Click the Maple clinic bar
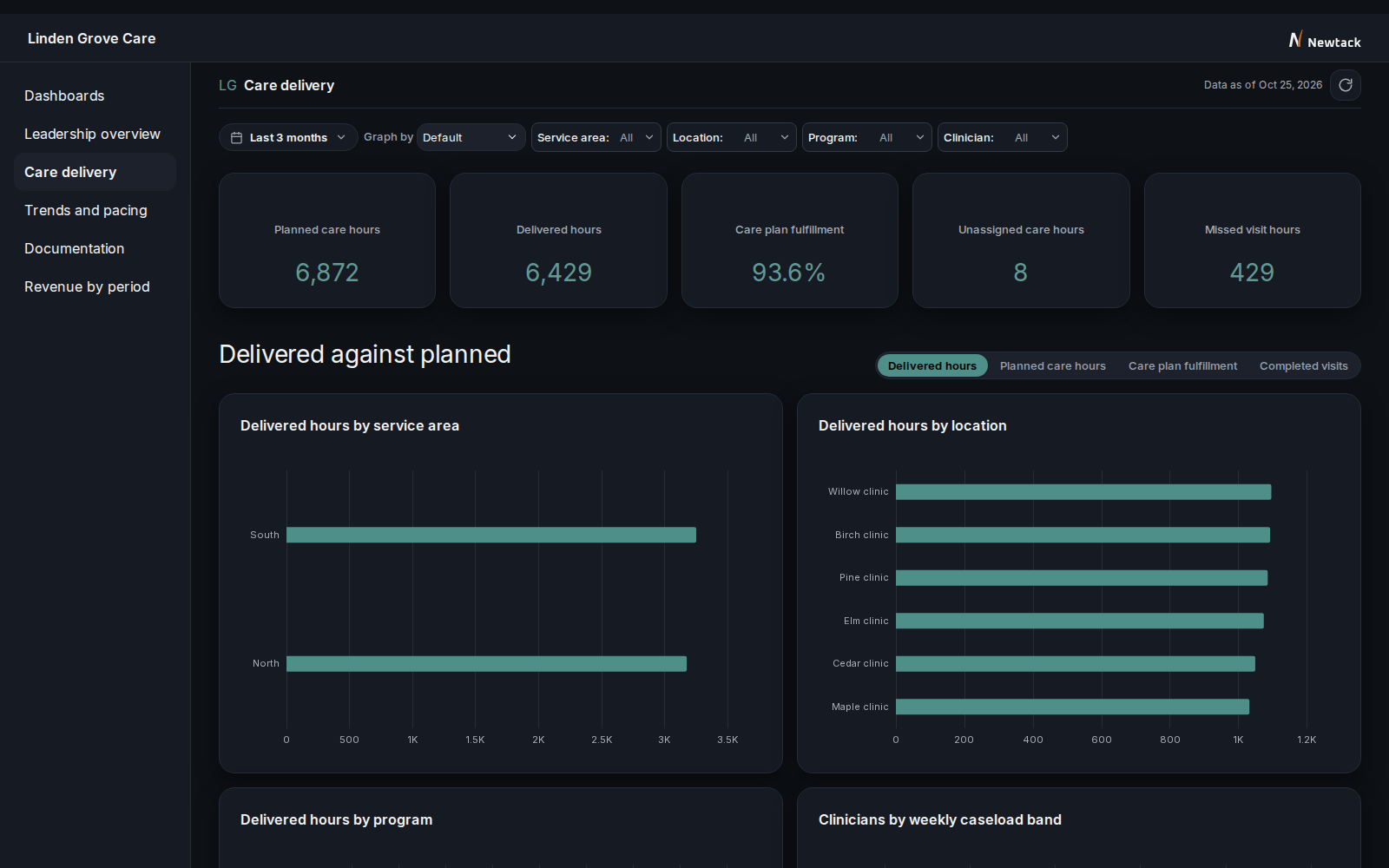The height and width of the screenshot is (868, 1389). pos(1072,707)
